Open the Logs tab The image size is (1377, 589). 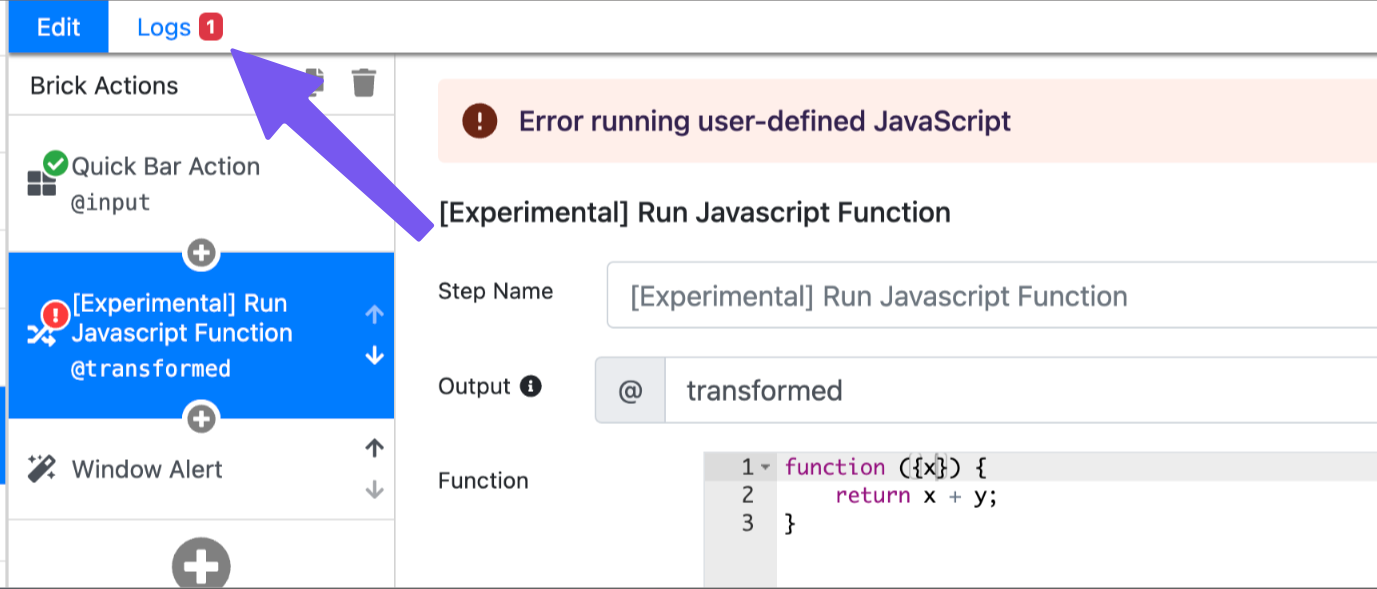click(x=164, y=27)
